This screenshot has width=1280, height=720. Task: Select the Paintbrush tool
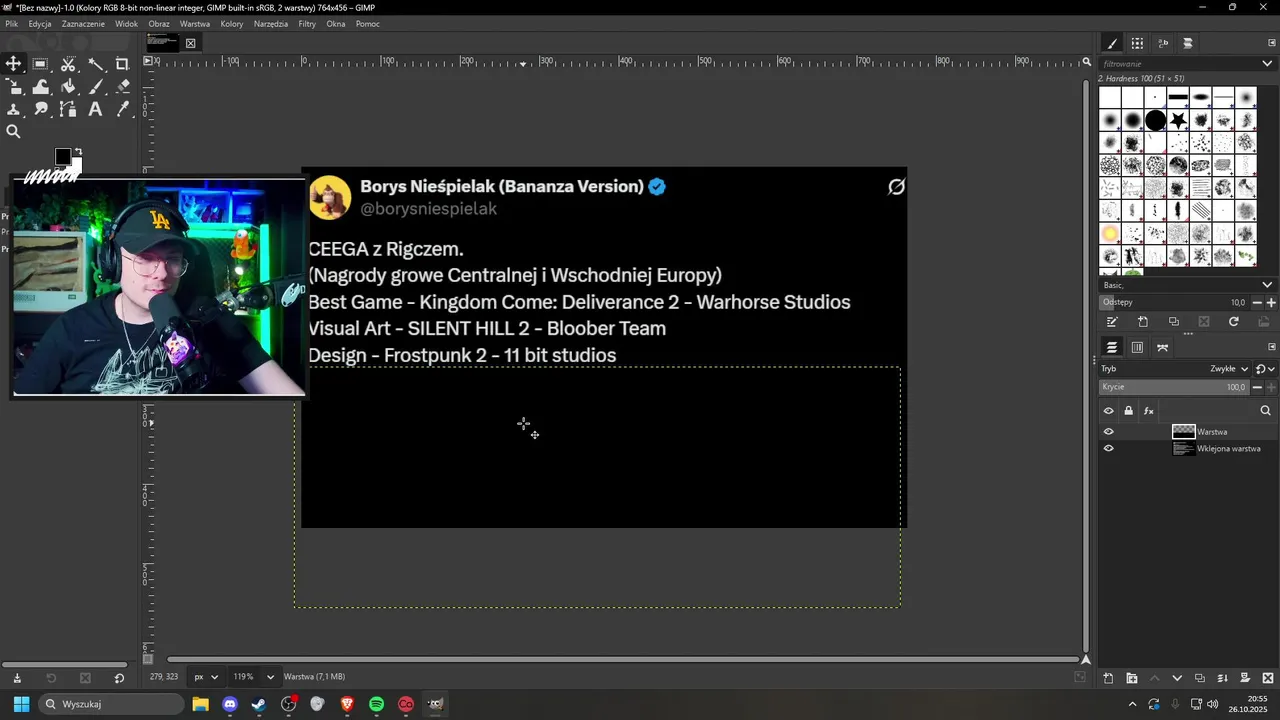tap(96, 87)
